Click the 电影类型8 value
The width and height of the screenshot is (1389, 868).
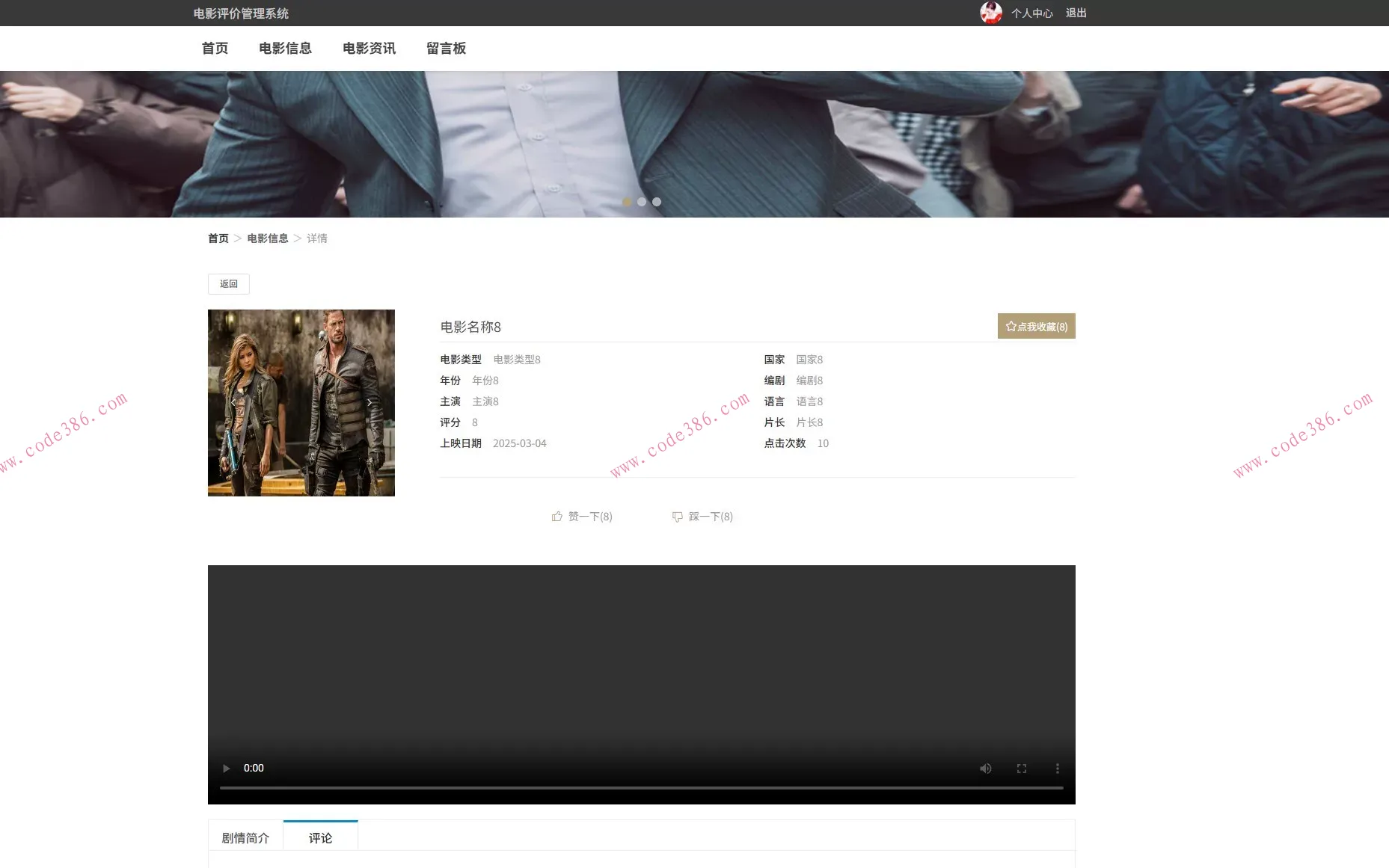click(x=517, y=360)
